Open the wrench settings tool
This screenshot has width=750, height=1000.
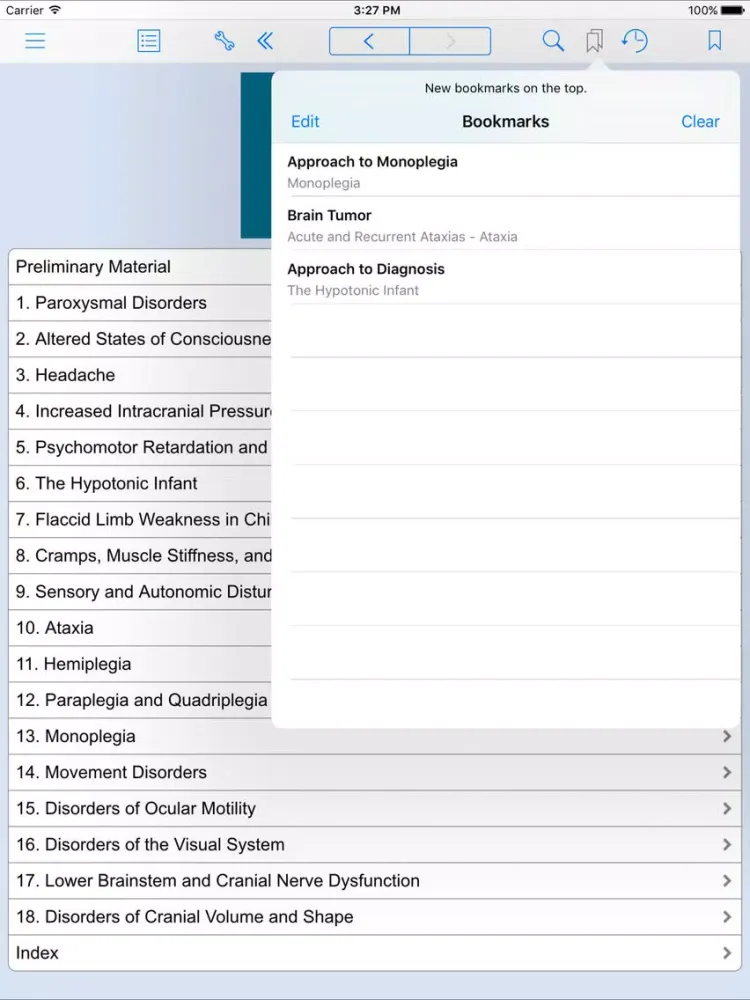[224, 41]
